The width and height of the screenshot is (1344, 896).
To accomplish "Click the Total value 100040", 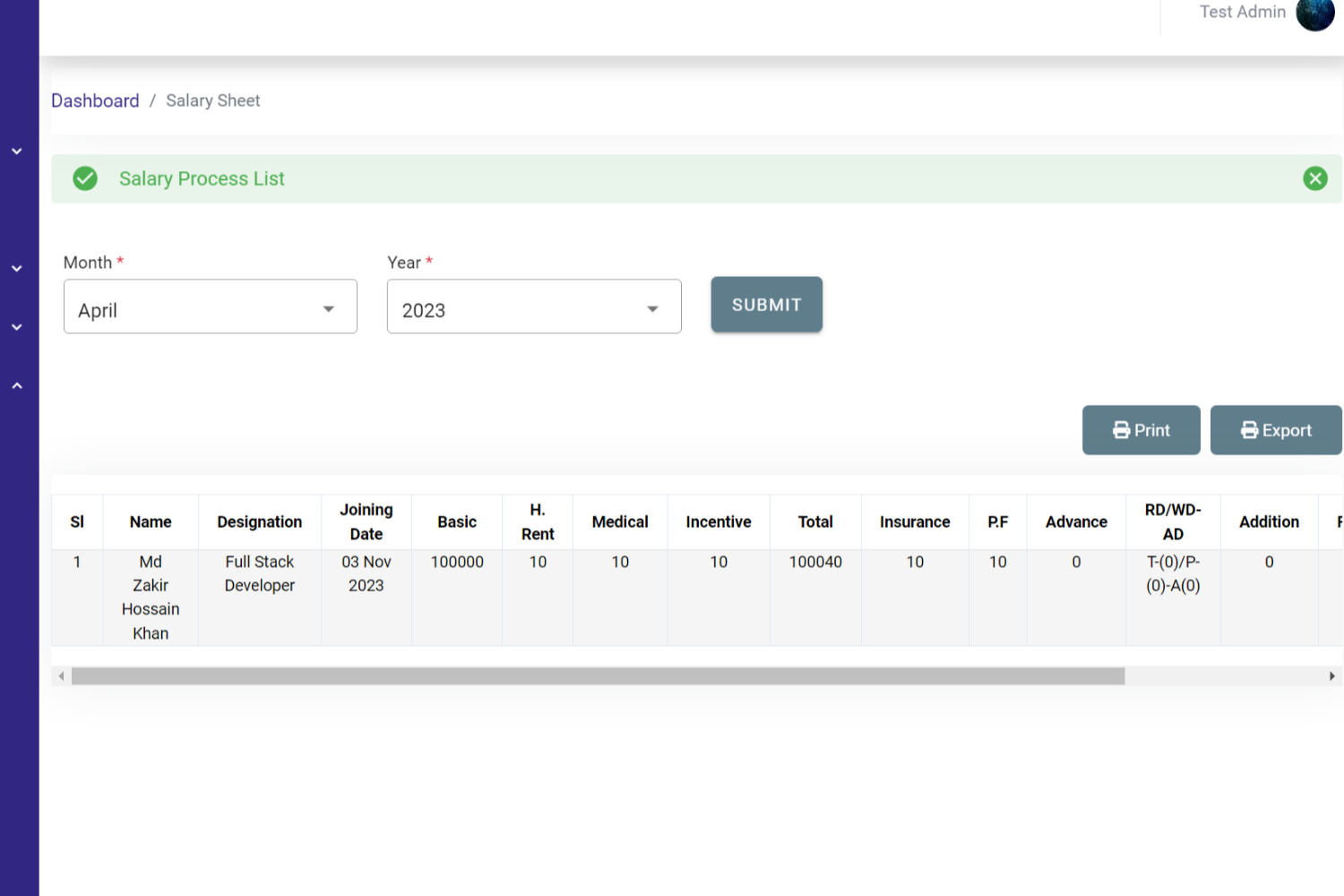I will tap(815, 562).
